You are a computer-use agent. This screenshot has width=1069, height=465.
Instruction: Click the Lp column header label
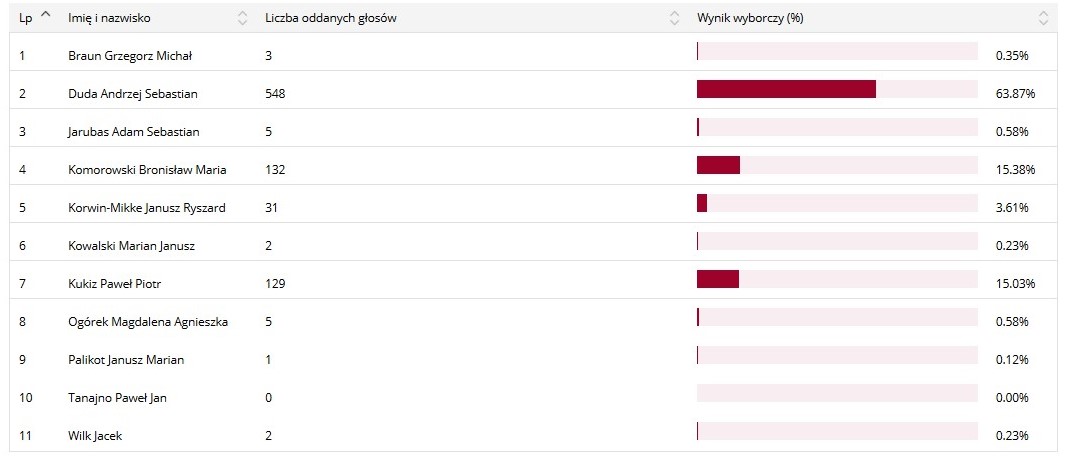coord(25,18)
